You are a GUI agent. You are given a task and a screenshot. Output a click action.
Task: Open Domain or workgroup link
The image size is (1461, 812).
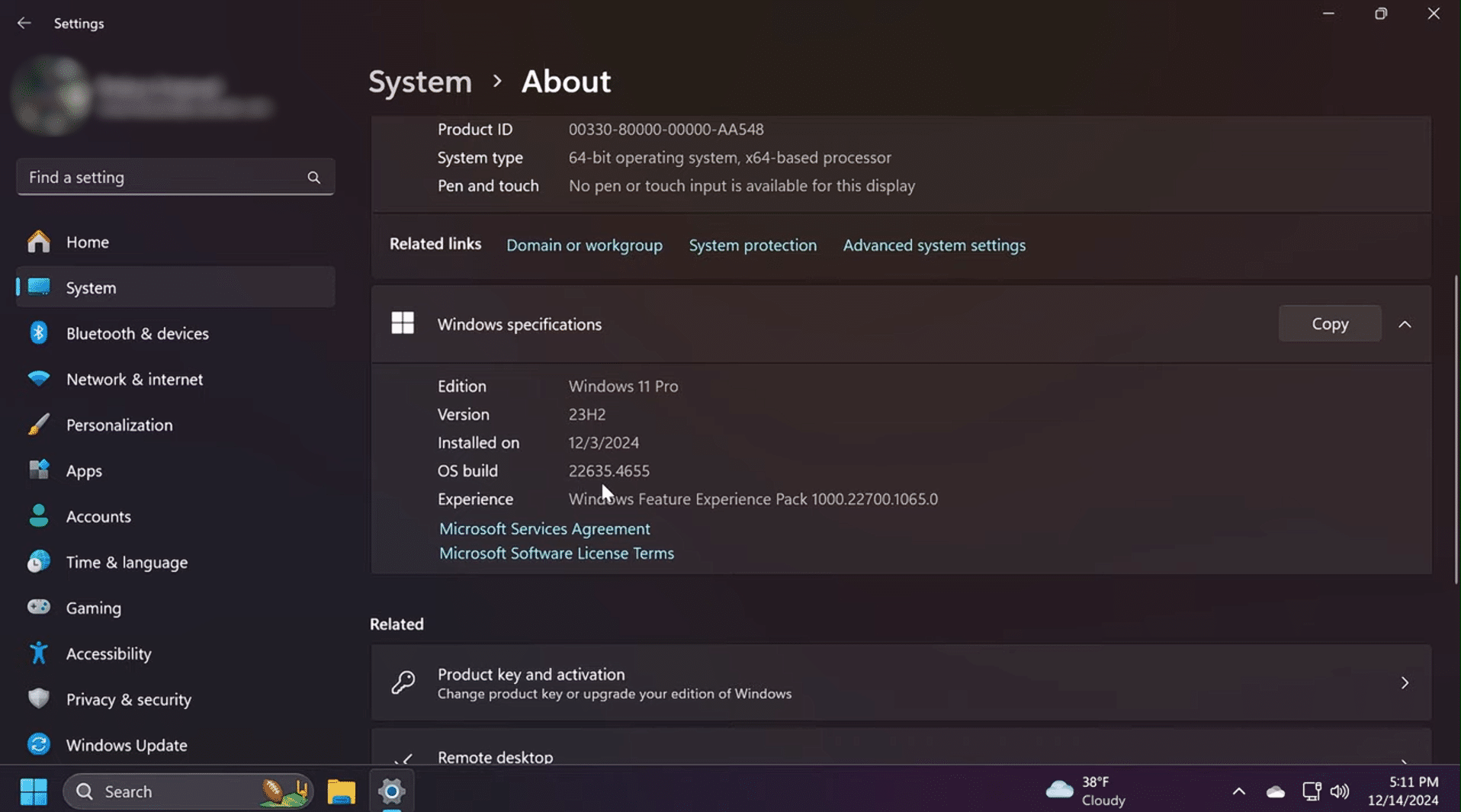pos(584,245)
